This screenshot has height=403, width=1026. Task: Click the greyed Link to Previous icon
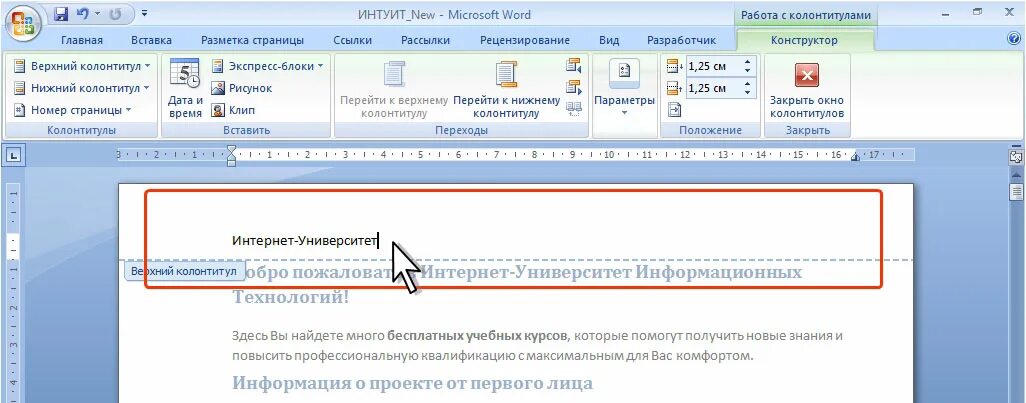point(574,109)
